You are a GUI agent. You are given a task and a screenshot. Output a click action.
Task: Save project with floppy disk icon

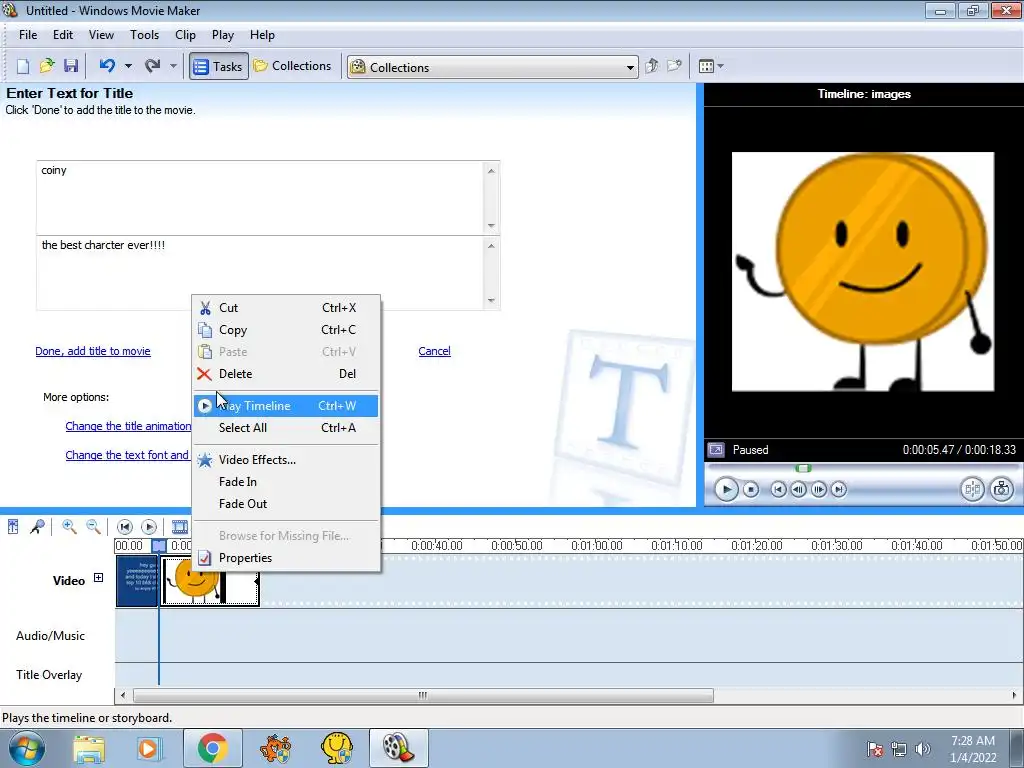[71, 66]
